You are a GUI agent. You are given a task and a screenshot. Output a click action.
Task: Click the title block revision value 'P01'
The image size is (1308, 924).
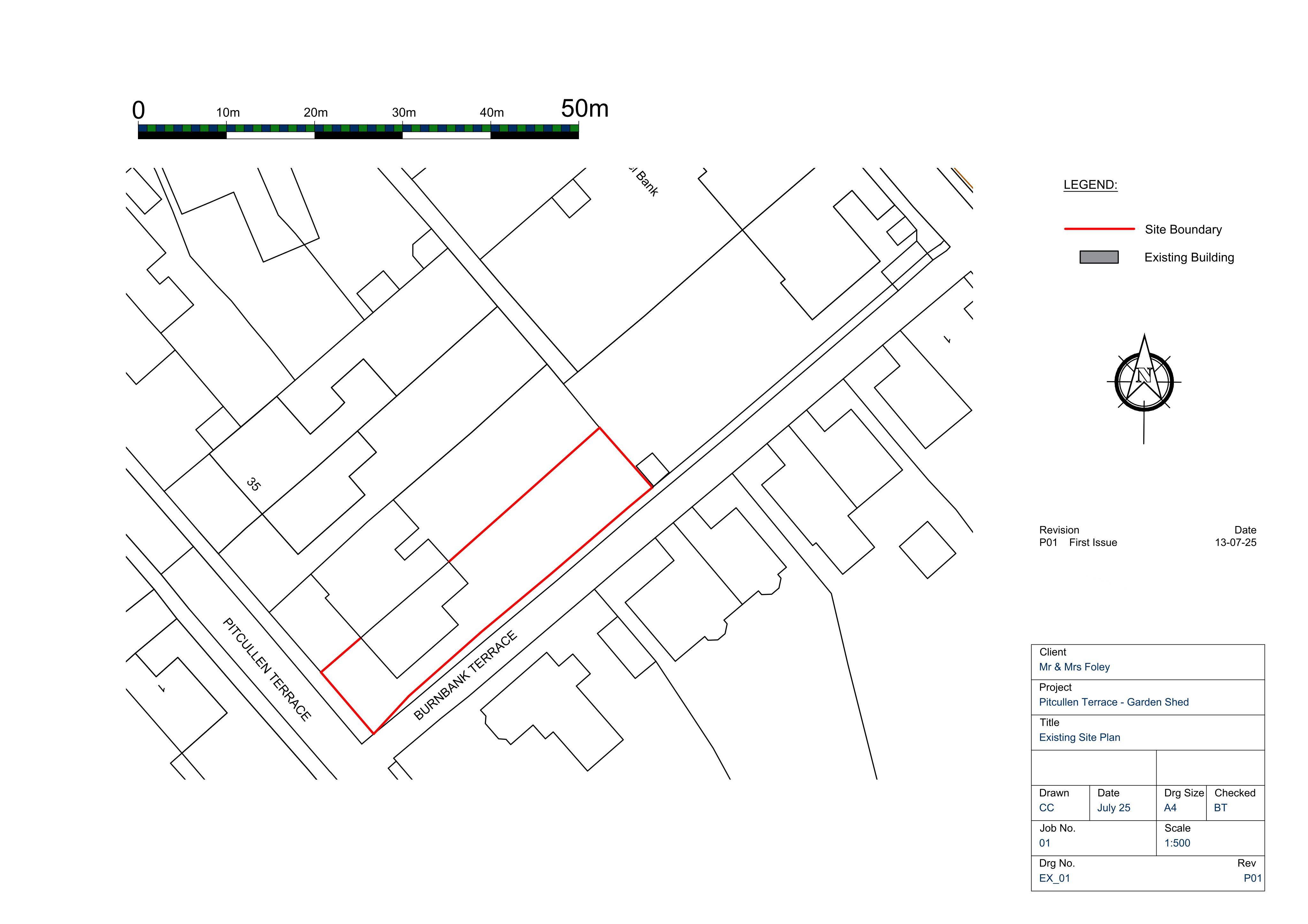click(x=1253, y=878)
